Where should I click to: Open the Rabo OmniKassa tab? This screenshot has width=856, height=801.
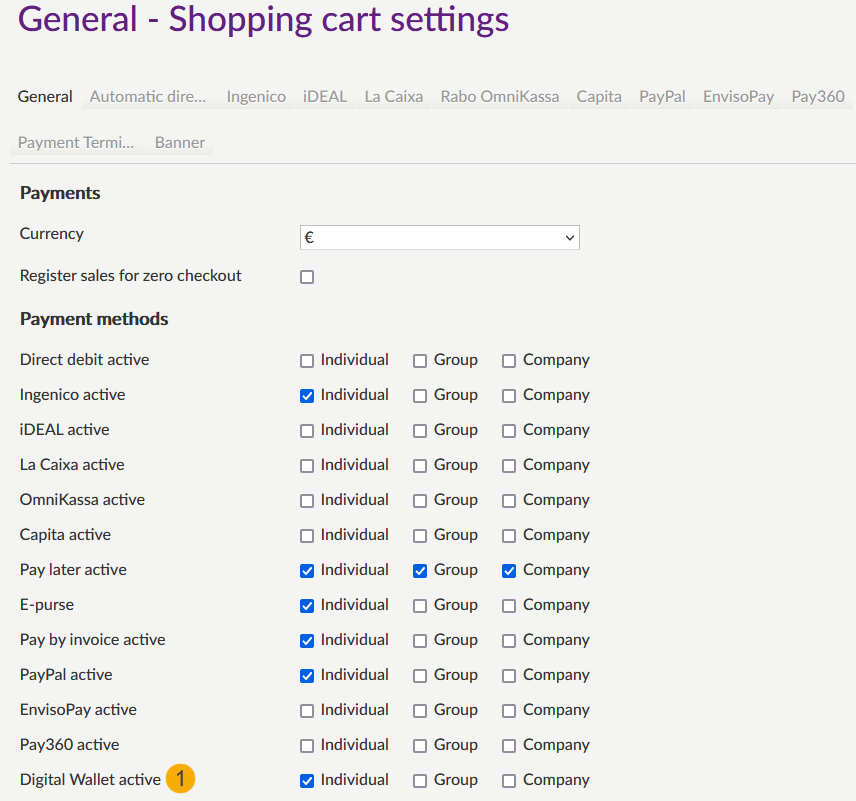pos(500,97)
